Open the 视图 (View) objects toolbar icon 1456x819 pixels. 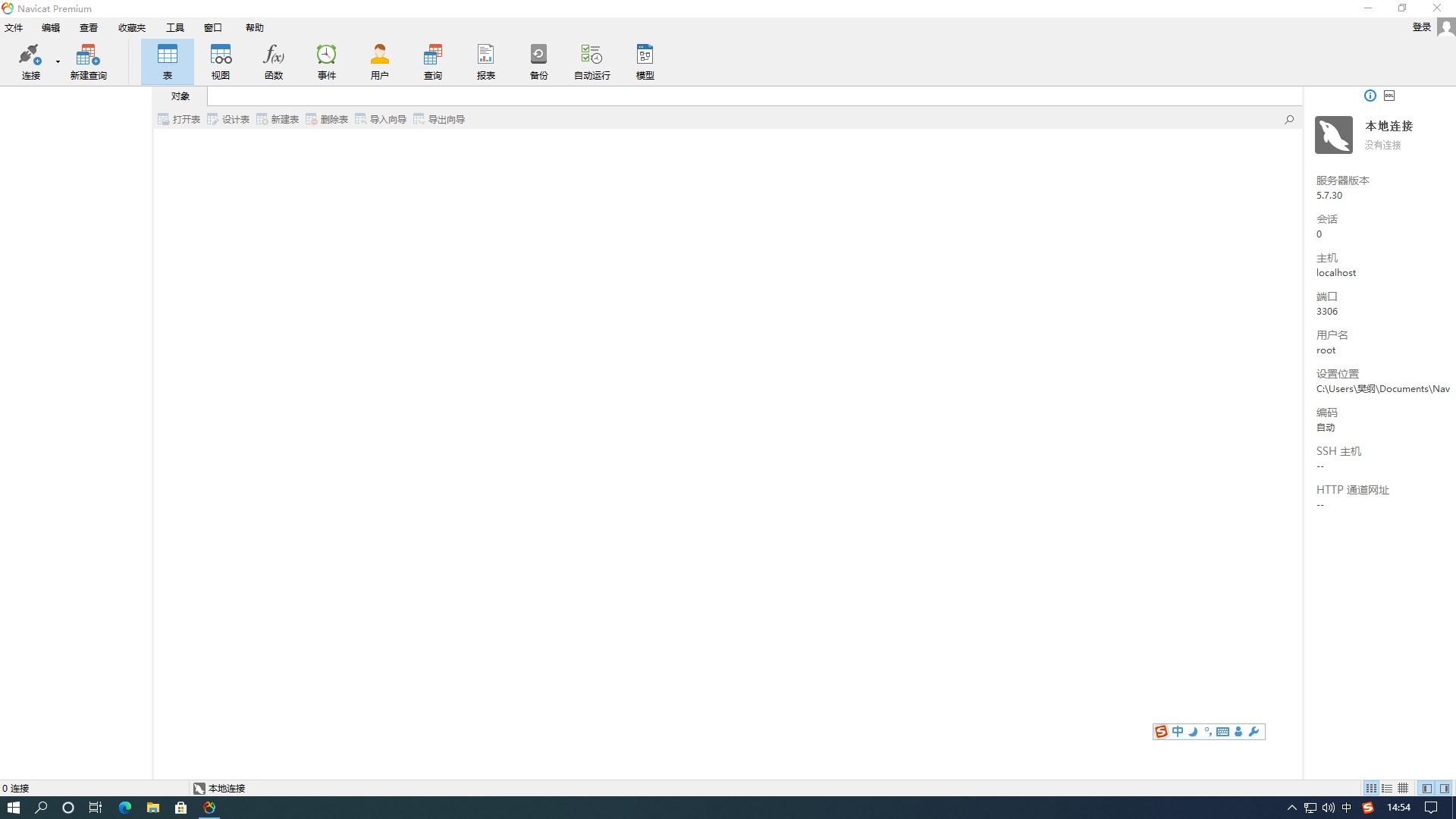[x=221, y=61]
